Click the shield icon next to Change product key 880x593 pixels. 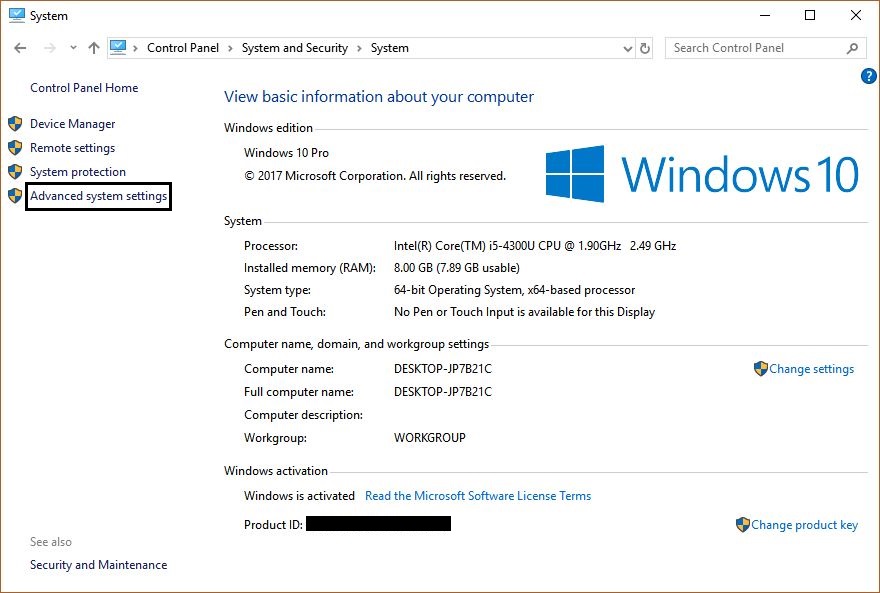pos(742,525)
